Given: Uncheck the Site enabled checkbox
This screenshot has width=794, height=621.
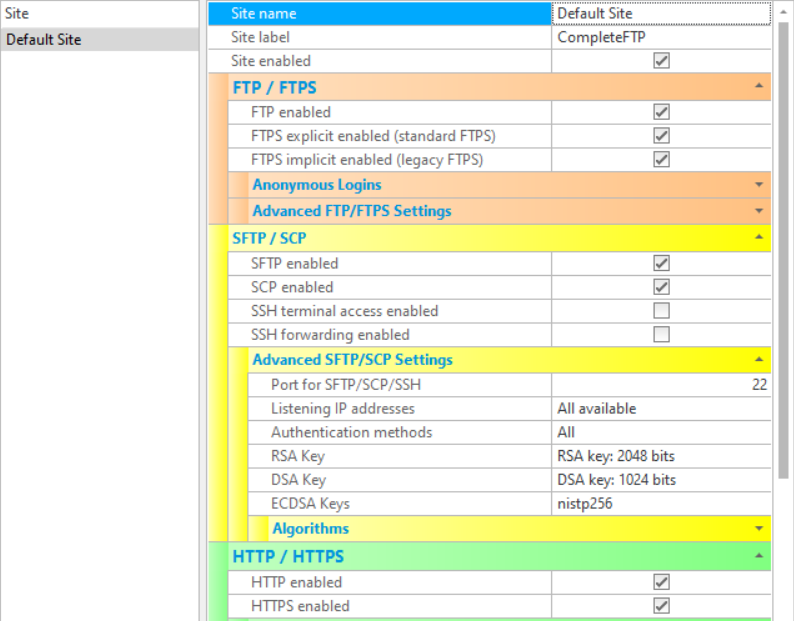Looking at the screenshot, I should pos(661,61).
